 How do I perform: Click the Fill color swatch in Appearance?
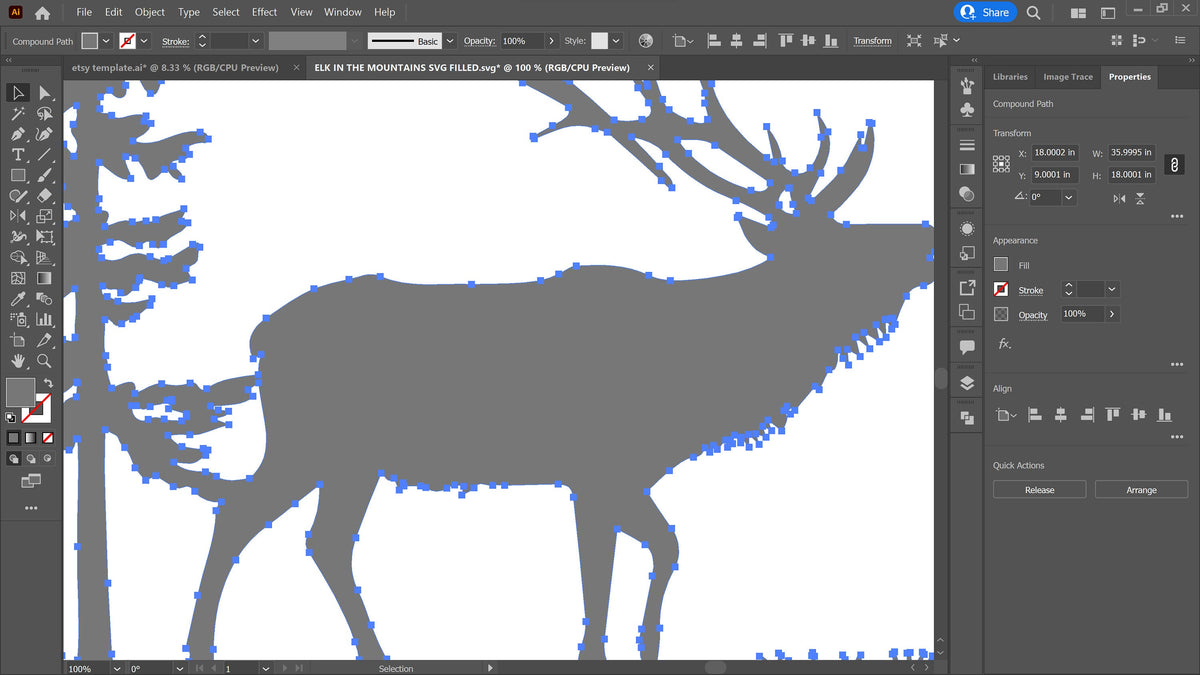[1001, 265]
